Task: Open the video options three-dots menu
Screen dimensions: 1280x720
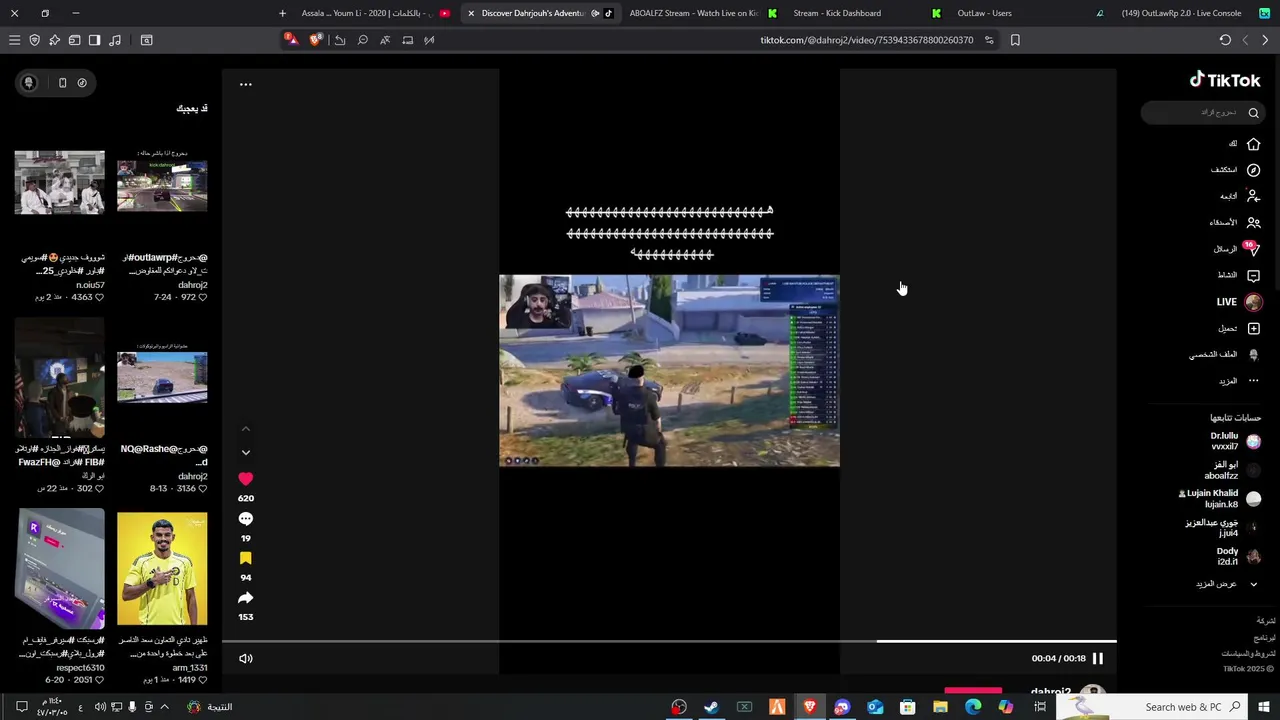Action: click(x=246, y=84)
